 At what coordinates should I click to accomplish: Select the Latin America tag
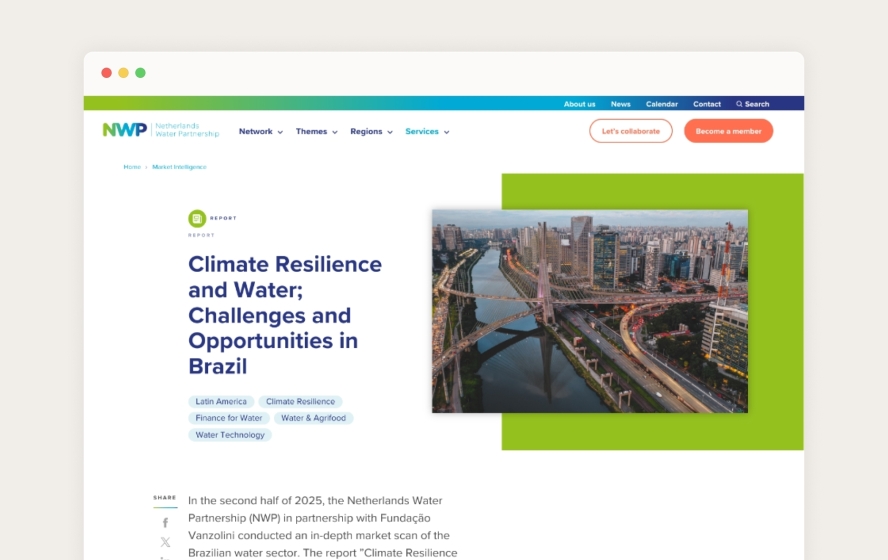[221, 402]
